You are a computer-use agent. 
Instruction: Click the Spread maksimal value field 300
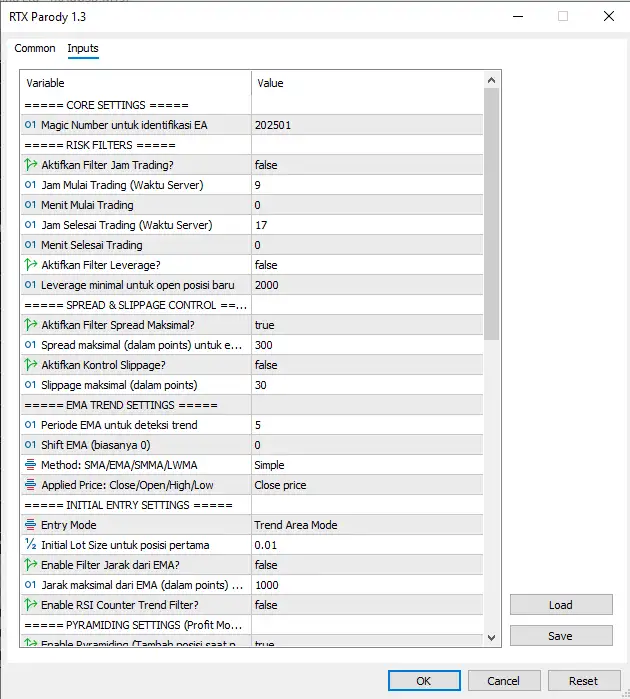pos(366,345)
